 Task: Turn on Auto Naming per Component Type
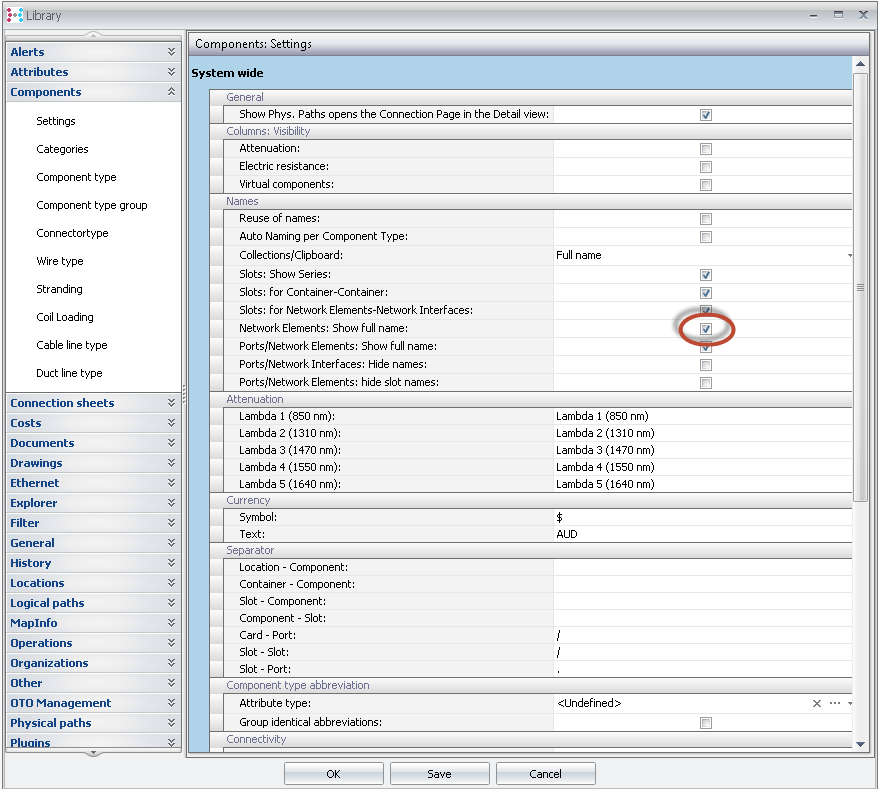point(706,237)
